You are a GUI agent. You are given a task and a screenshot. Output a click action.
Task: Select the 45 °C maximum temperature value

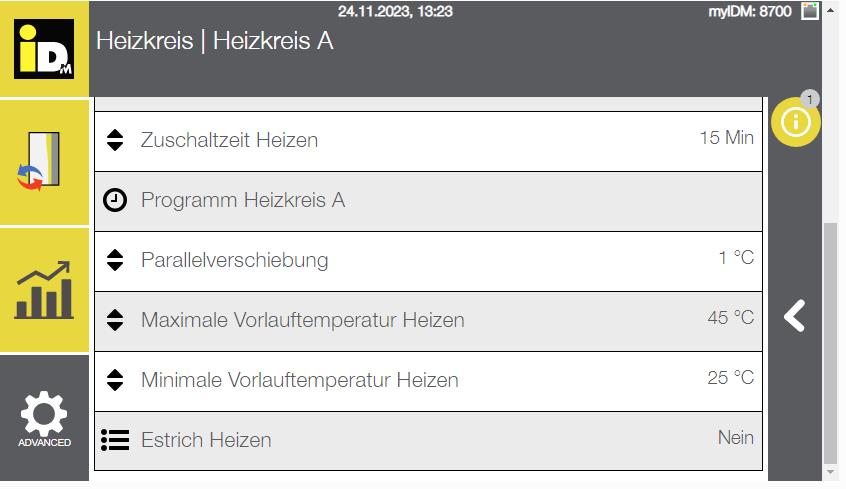click(731, 317)
